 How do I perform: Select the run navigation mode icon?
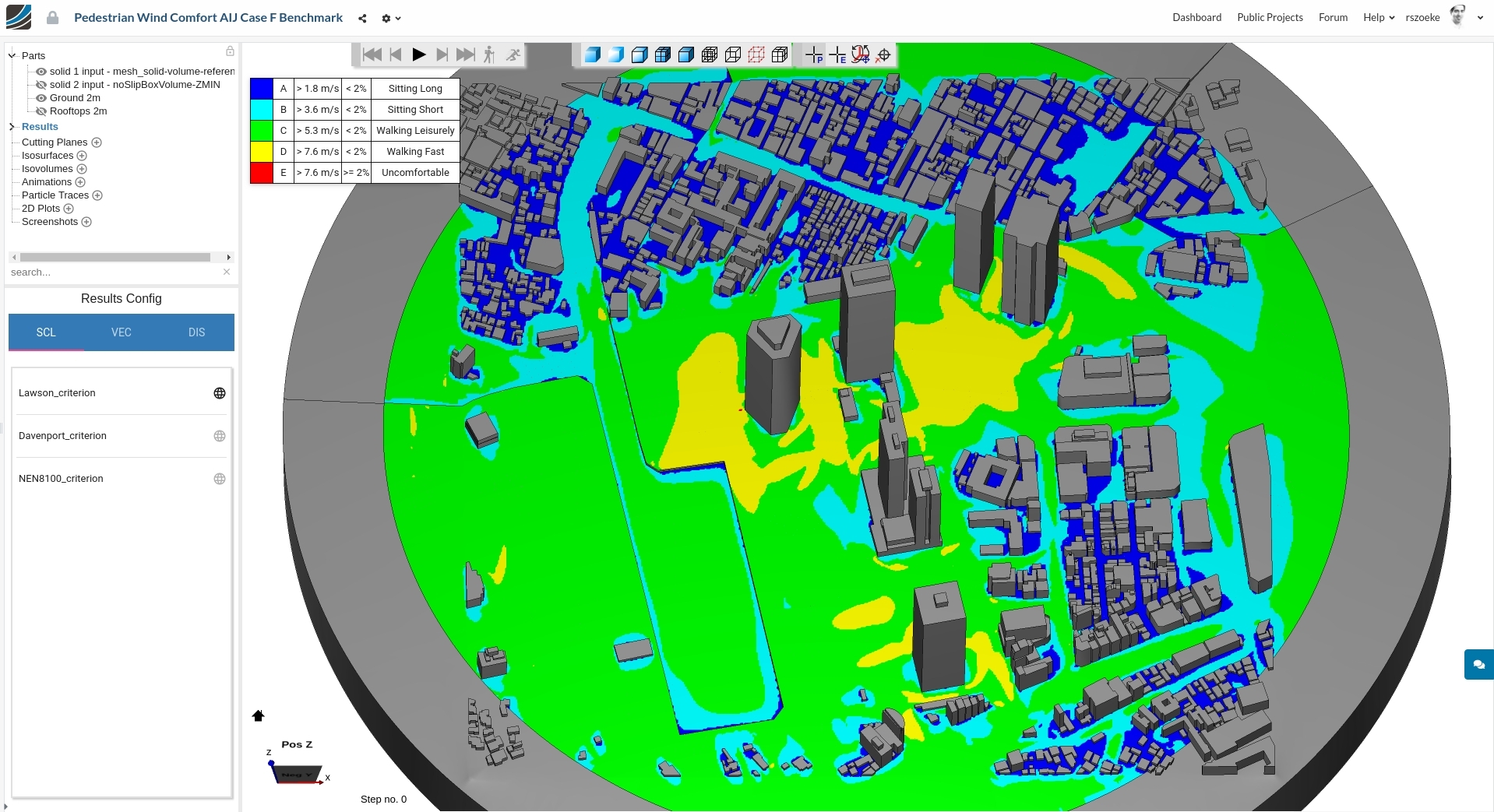pyautogui.click(x=513, y=54)
